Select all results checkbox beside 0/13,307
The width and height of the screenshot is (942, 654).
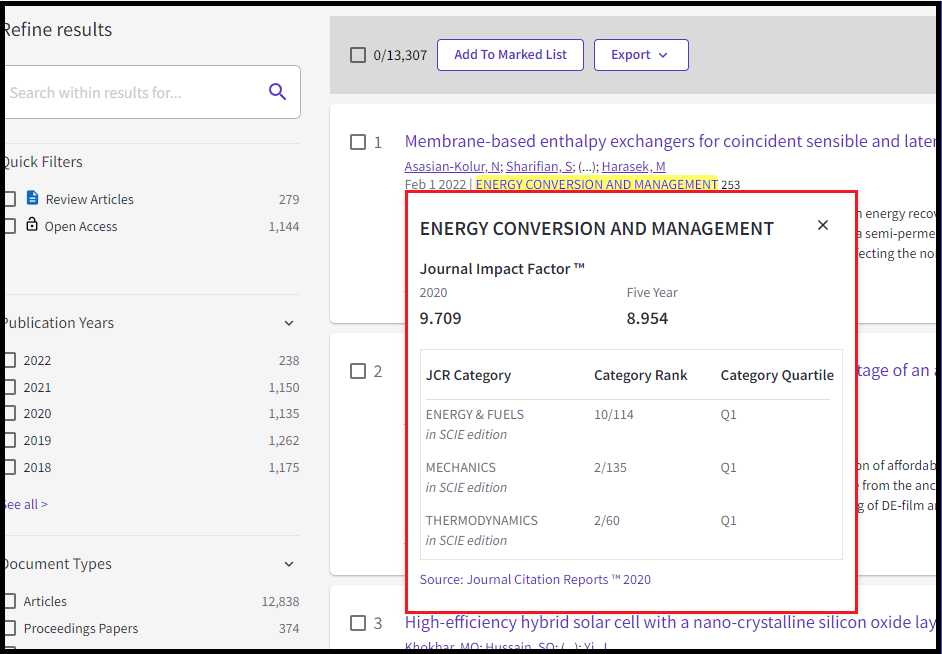coord(357,55)
